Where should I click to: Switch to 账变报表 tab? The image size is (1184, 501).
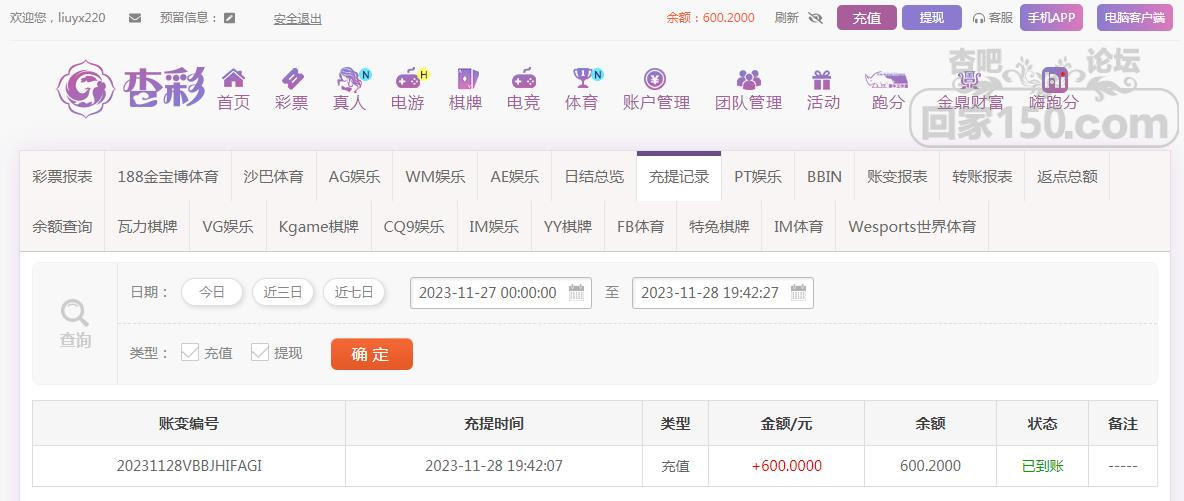click(x=897, y=177)
